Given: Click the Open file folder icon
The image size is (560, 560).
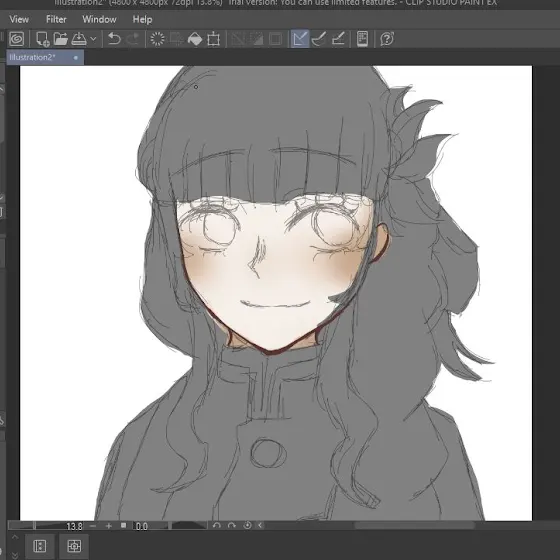Looking at the screenshot, I should (x=60, y=39).
